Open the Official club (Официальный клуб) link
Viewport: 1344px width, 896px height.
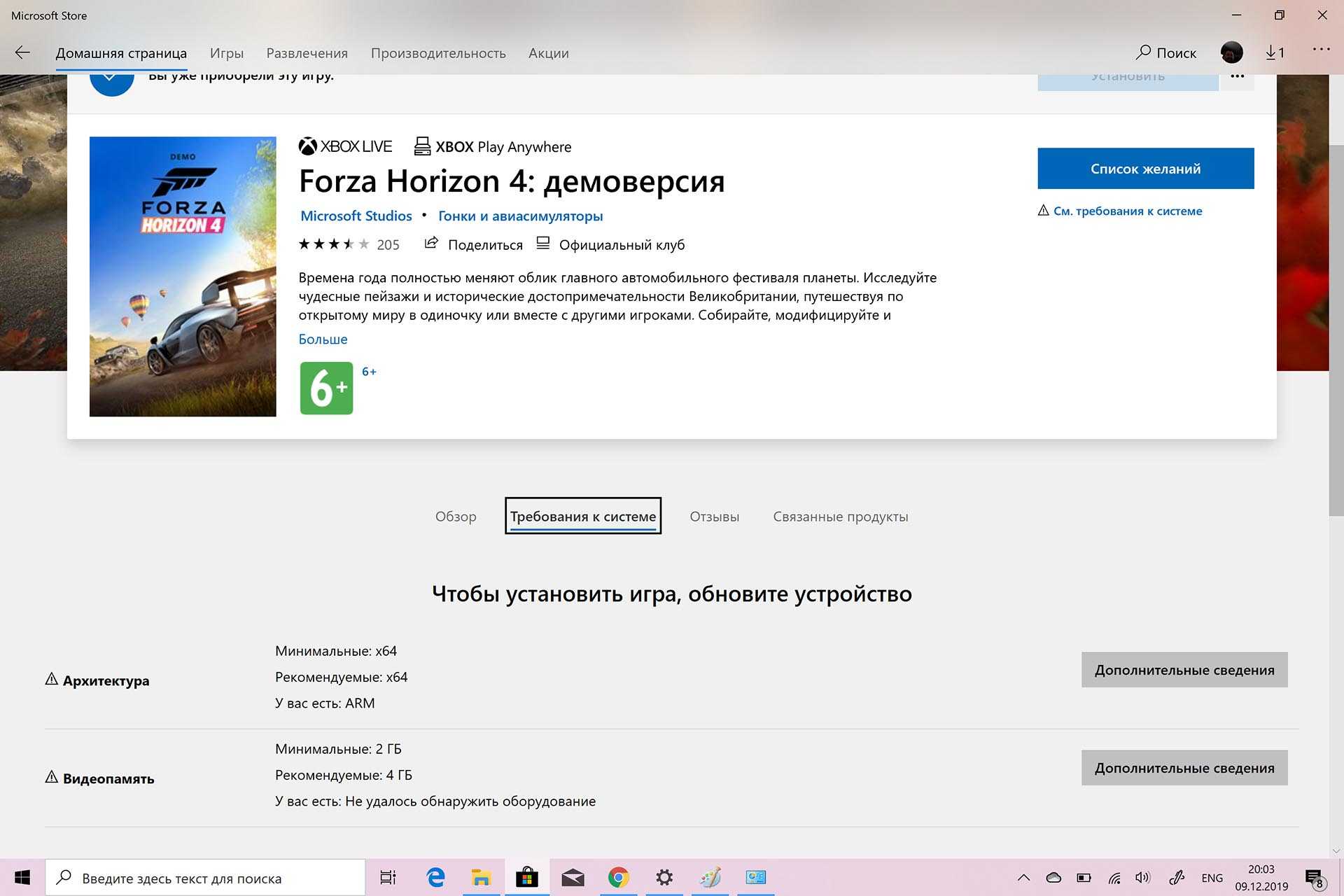point(621,245)
